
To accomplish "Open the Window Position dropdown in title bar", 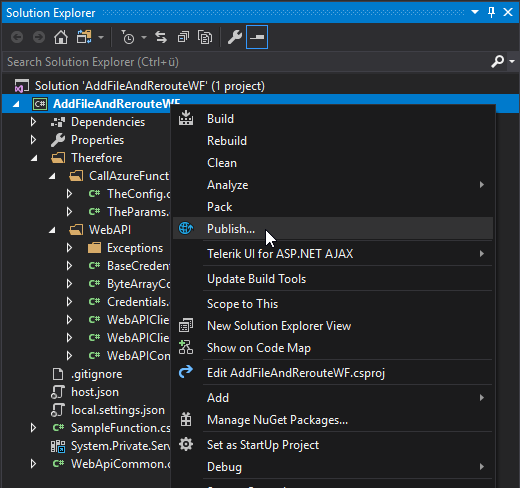I will click(475, 12).
